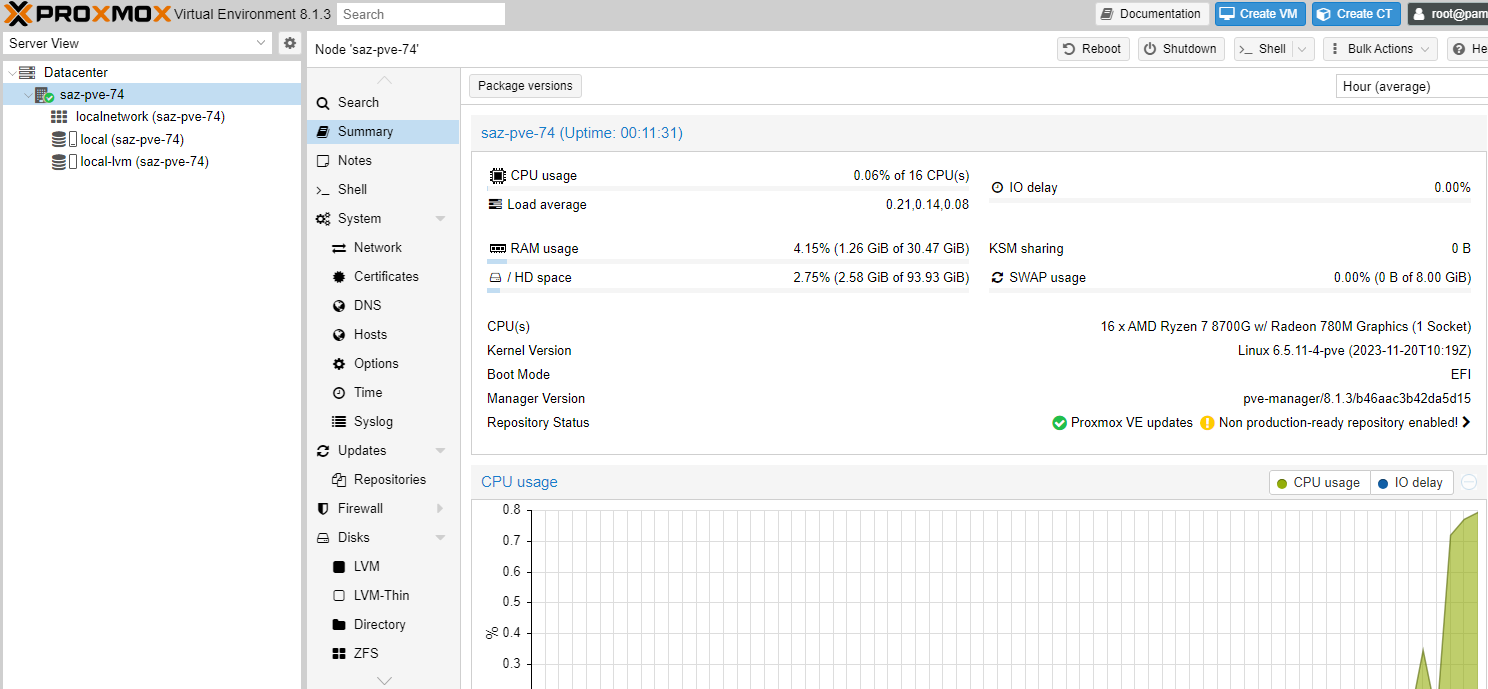
Task: Toggle the IO delay legend entry
Action: (x=1411, y=482)
